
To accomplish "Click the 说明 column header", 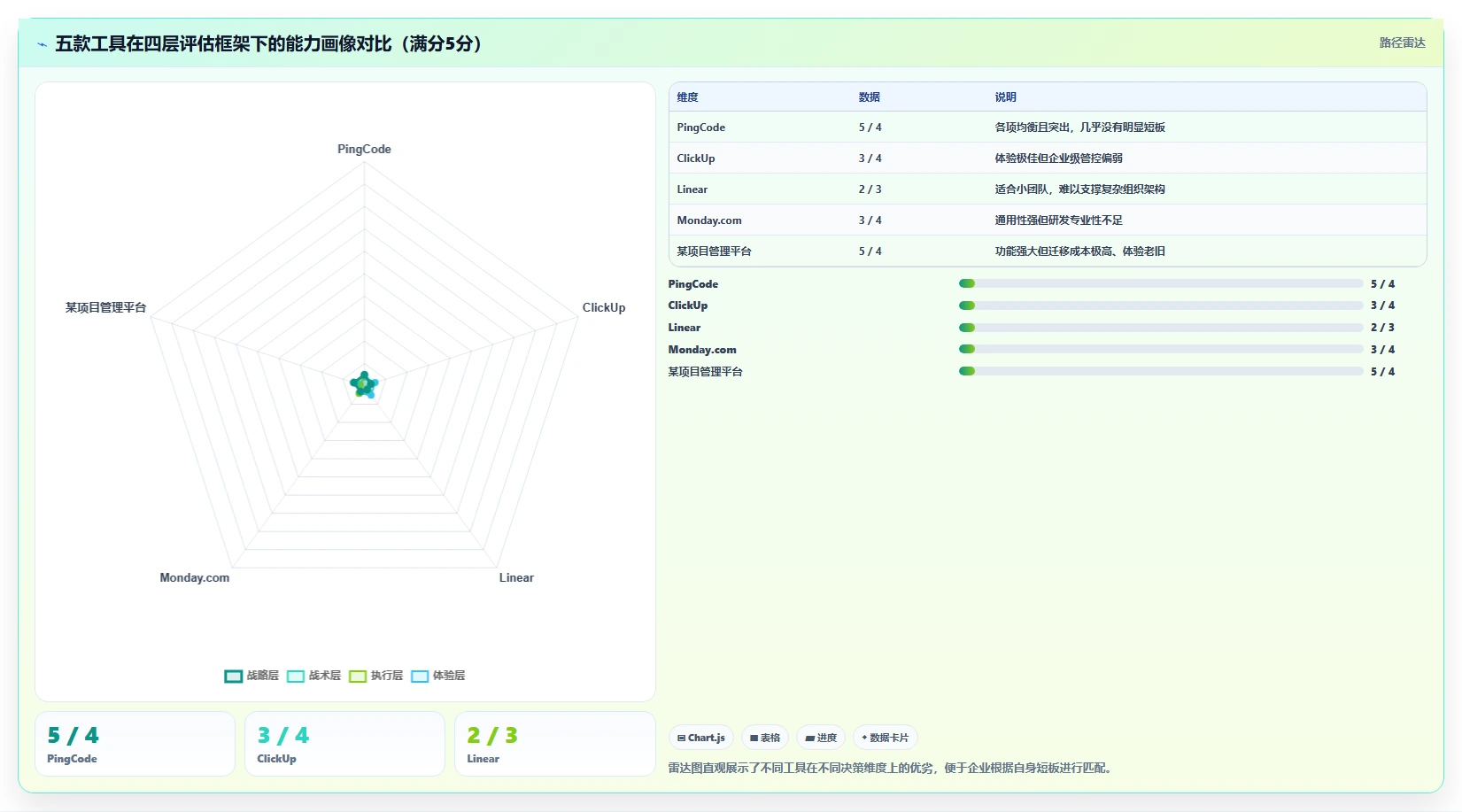I will [1005, 97].
